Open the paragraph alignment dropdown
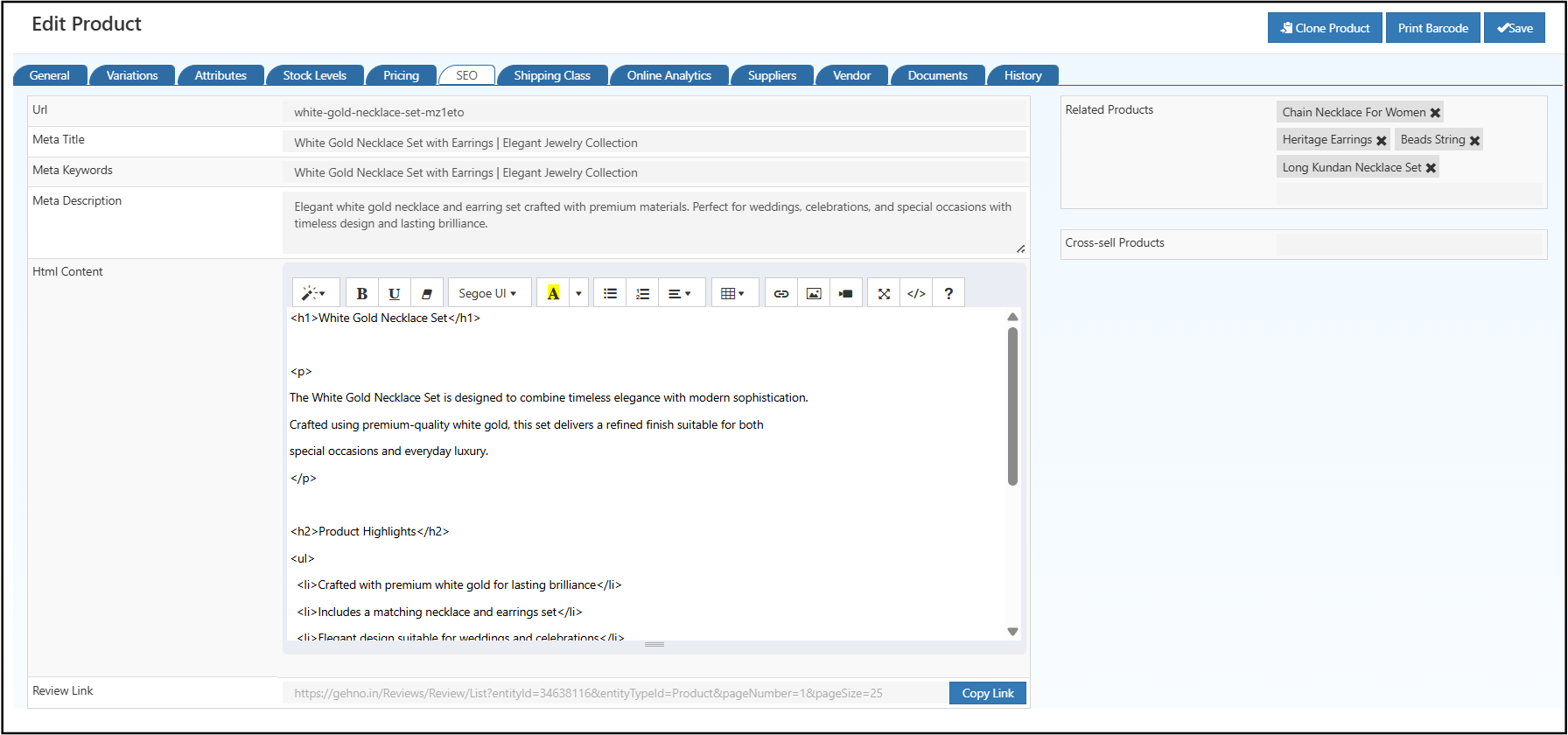Image resolution: width=1568 pixels, height=735 pixels. pos(680,293)
